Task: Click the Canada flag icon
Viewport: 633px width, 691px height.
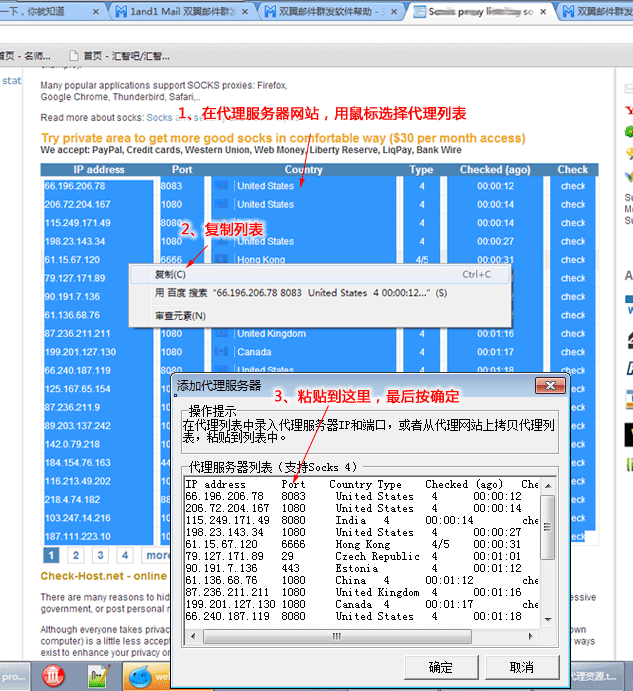Action: click(221, 352)
